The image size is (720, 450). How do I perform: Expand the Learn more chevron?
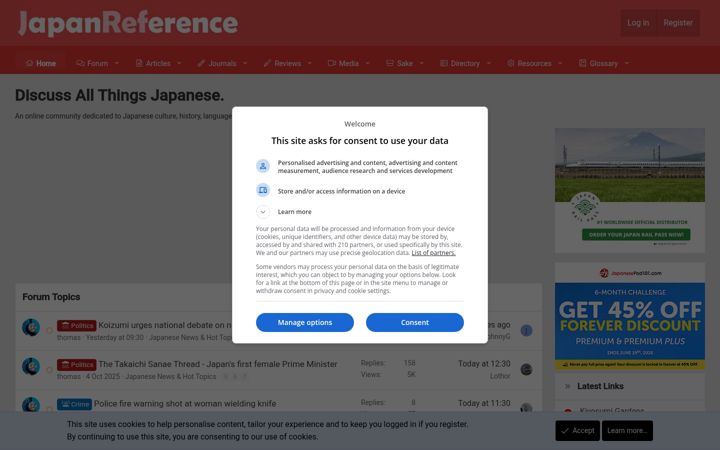tap(263, 212)
